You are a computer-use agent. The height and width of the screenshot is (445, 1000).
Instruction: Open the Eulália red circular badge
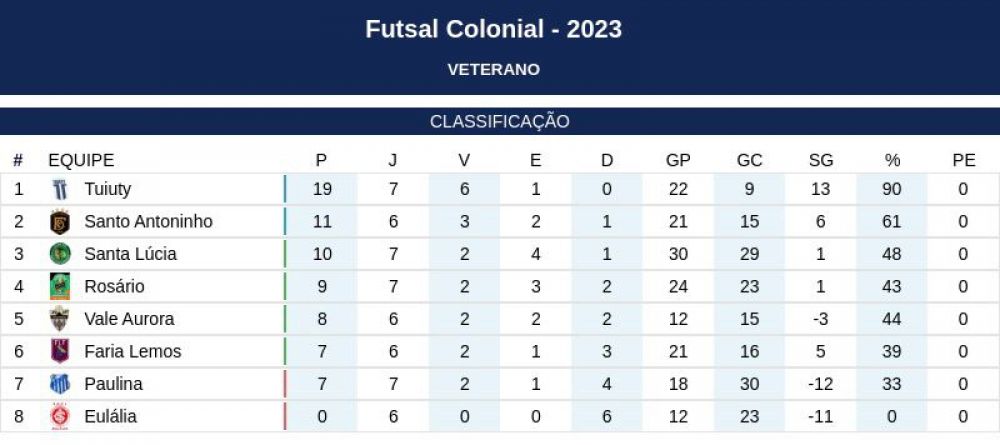click(x=60, y=416)
